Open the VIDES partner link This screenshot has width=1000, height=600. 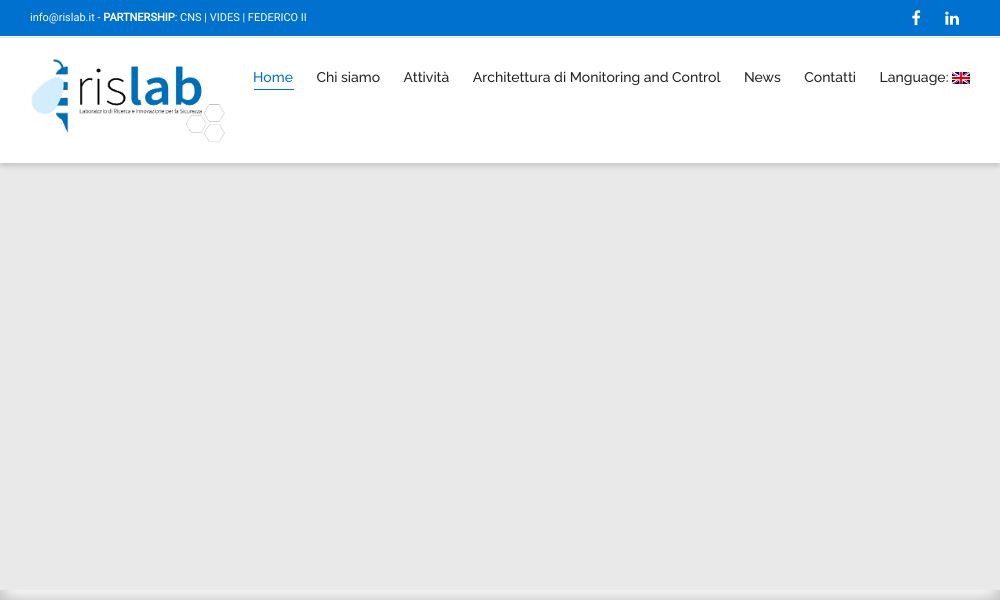224,17
